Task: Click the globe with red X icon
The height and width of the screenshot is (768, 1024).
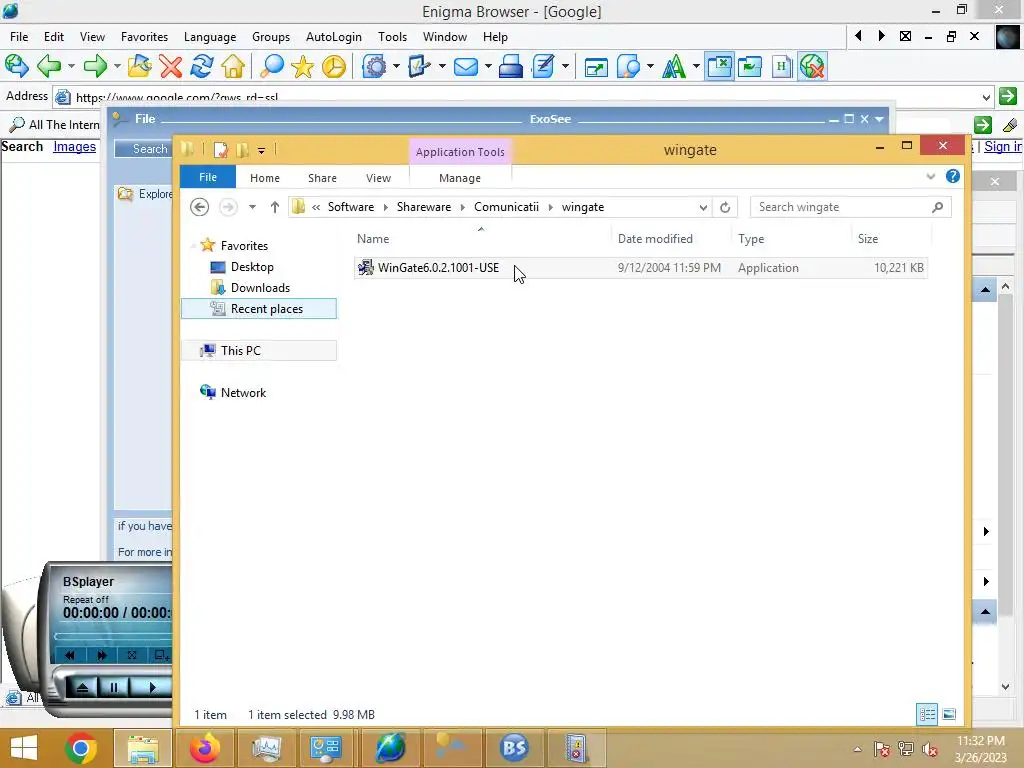Action: coord(812,66)
